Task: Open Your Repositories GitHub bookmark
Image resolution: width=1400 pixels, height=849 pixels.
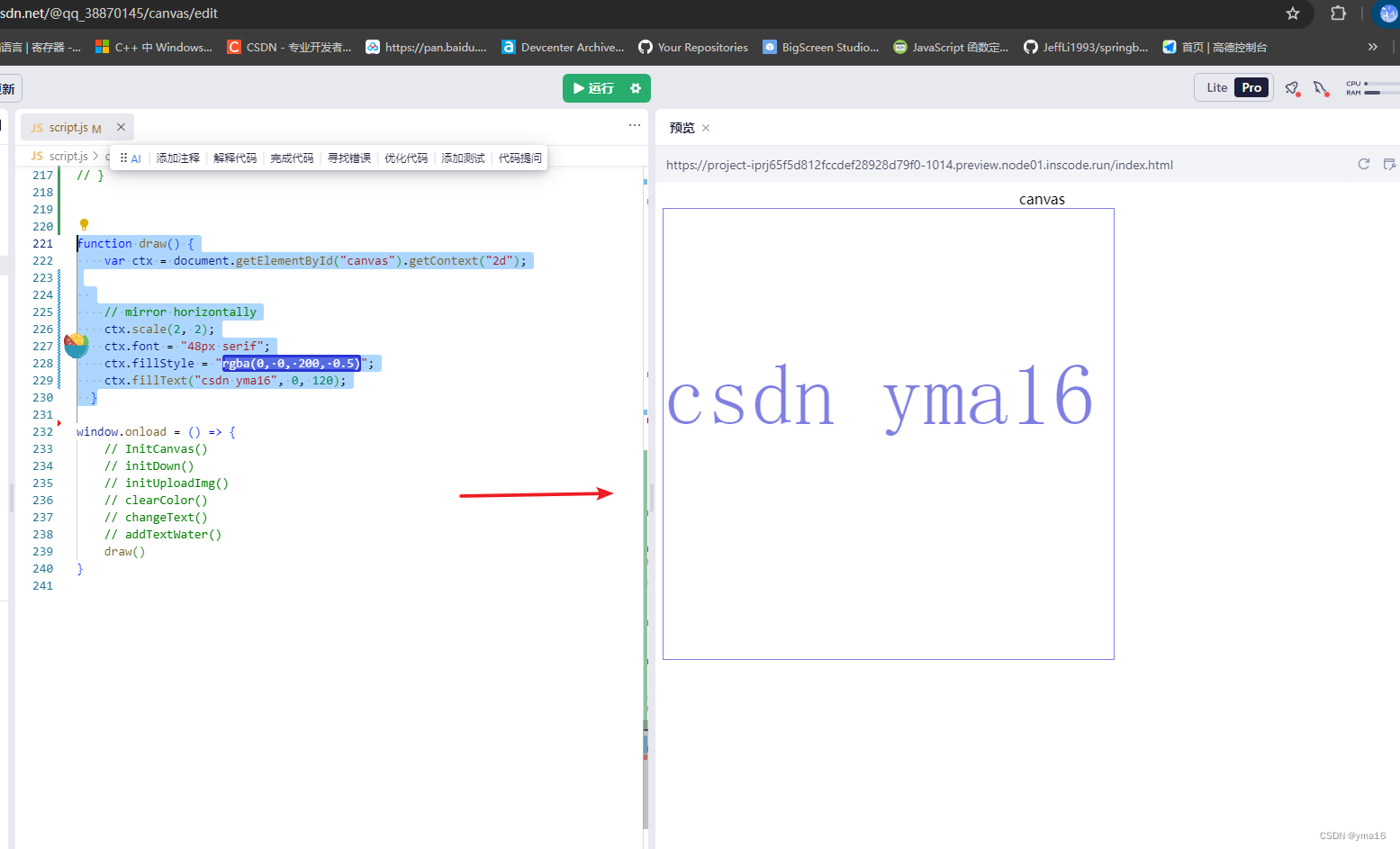Action: 693,47
